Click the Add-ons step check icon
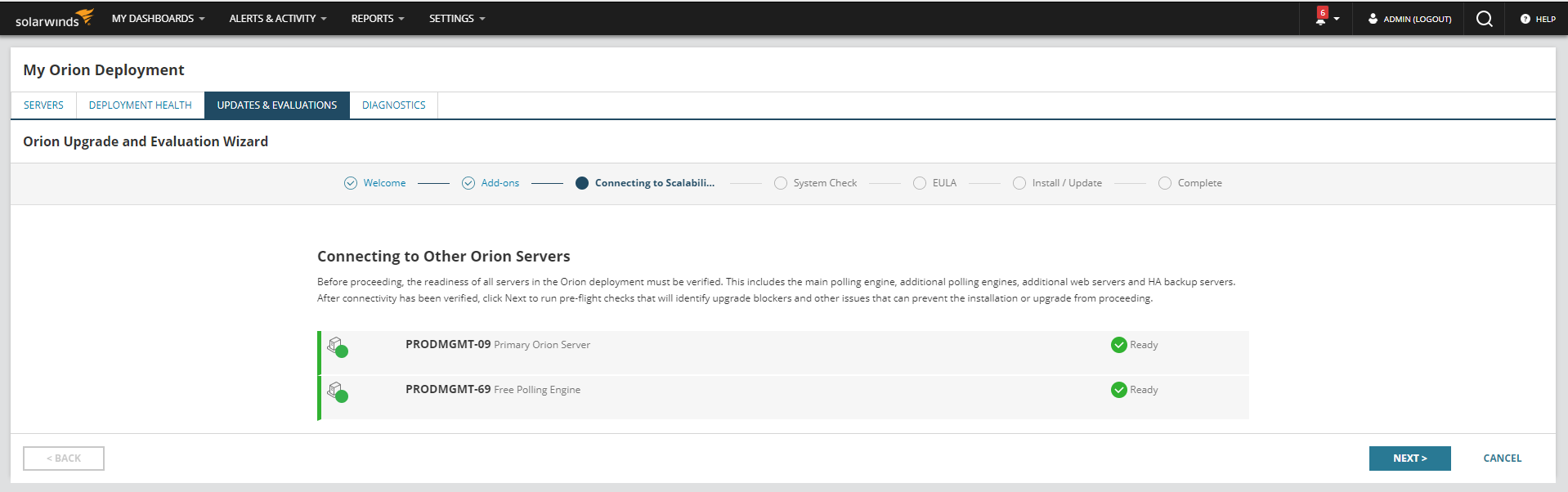The image size is (1568, 492). (468, 183)
